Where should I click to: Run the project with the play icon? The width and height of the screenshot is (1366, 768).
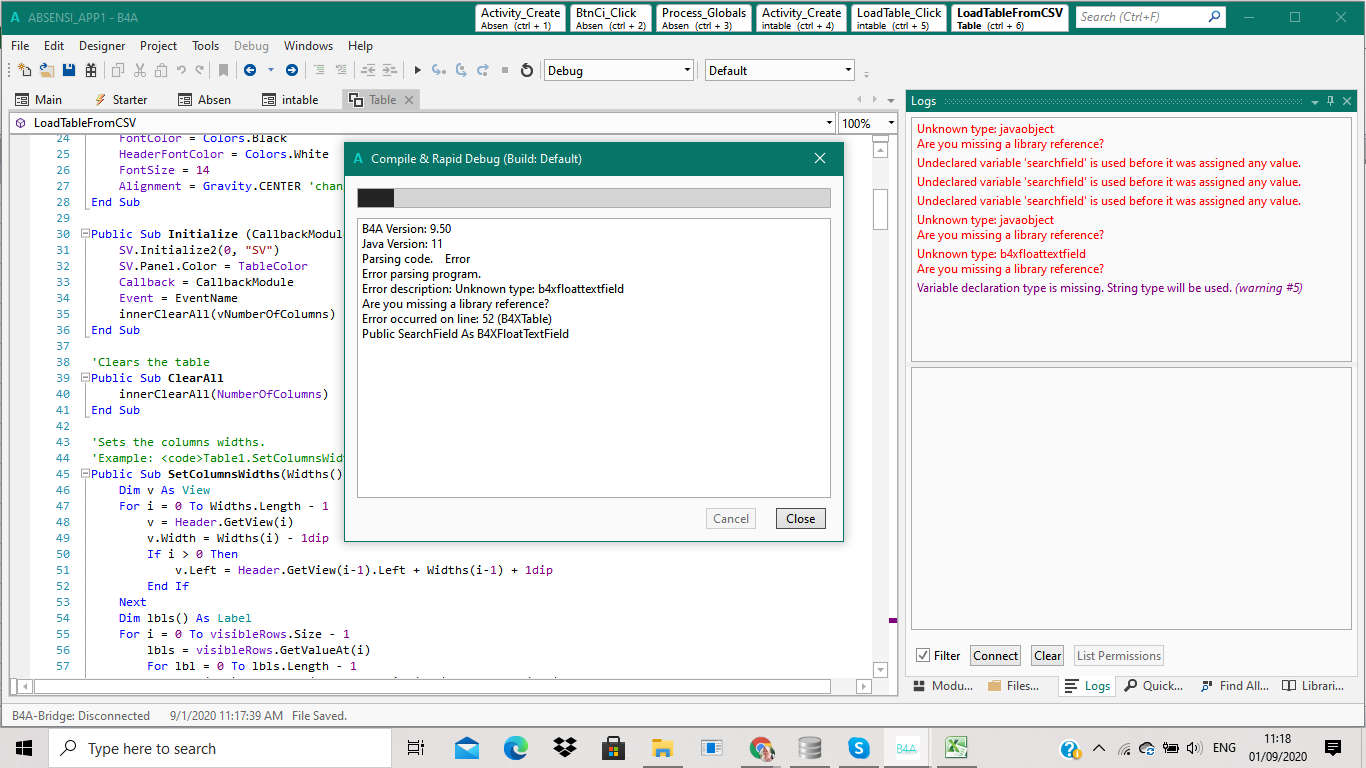point(418,70)
